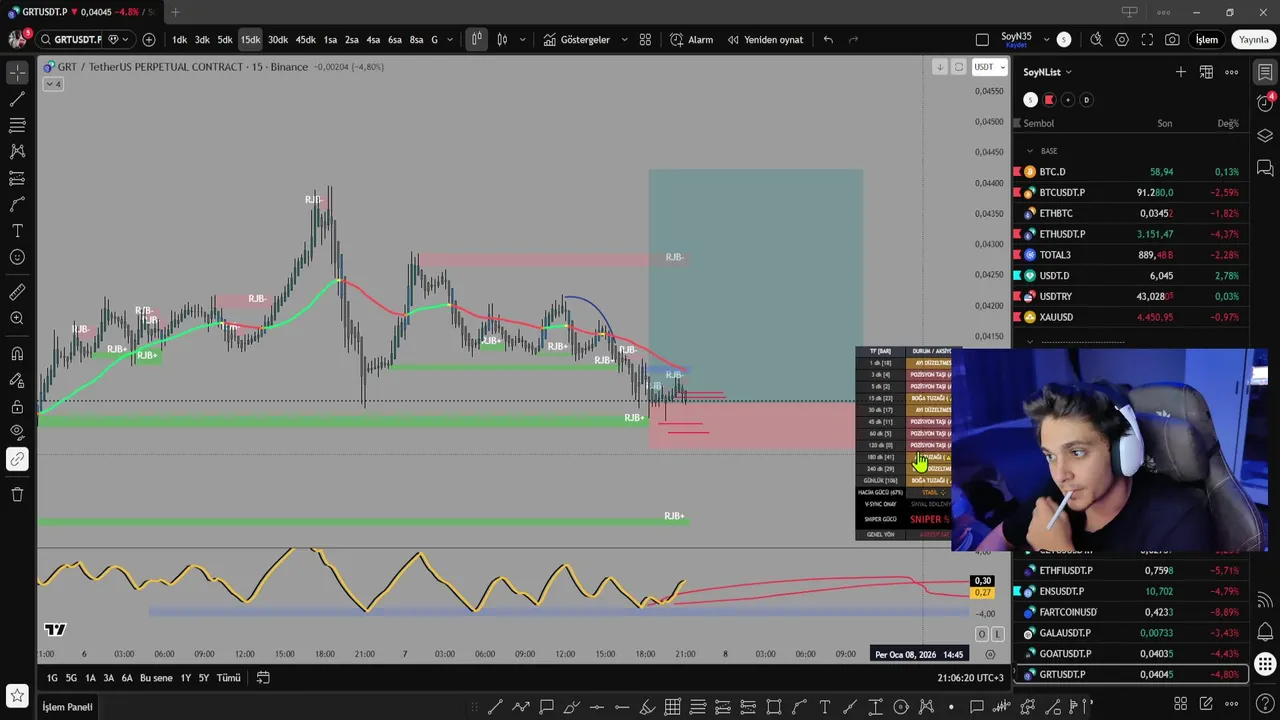Open the emoji and icons tool
The image size is (1280, 720).
(17, 257)
